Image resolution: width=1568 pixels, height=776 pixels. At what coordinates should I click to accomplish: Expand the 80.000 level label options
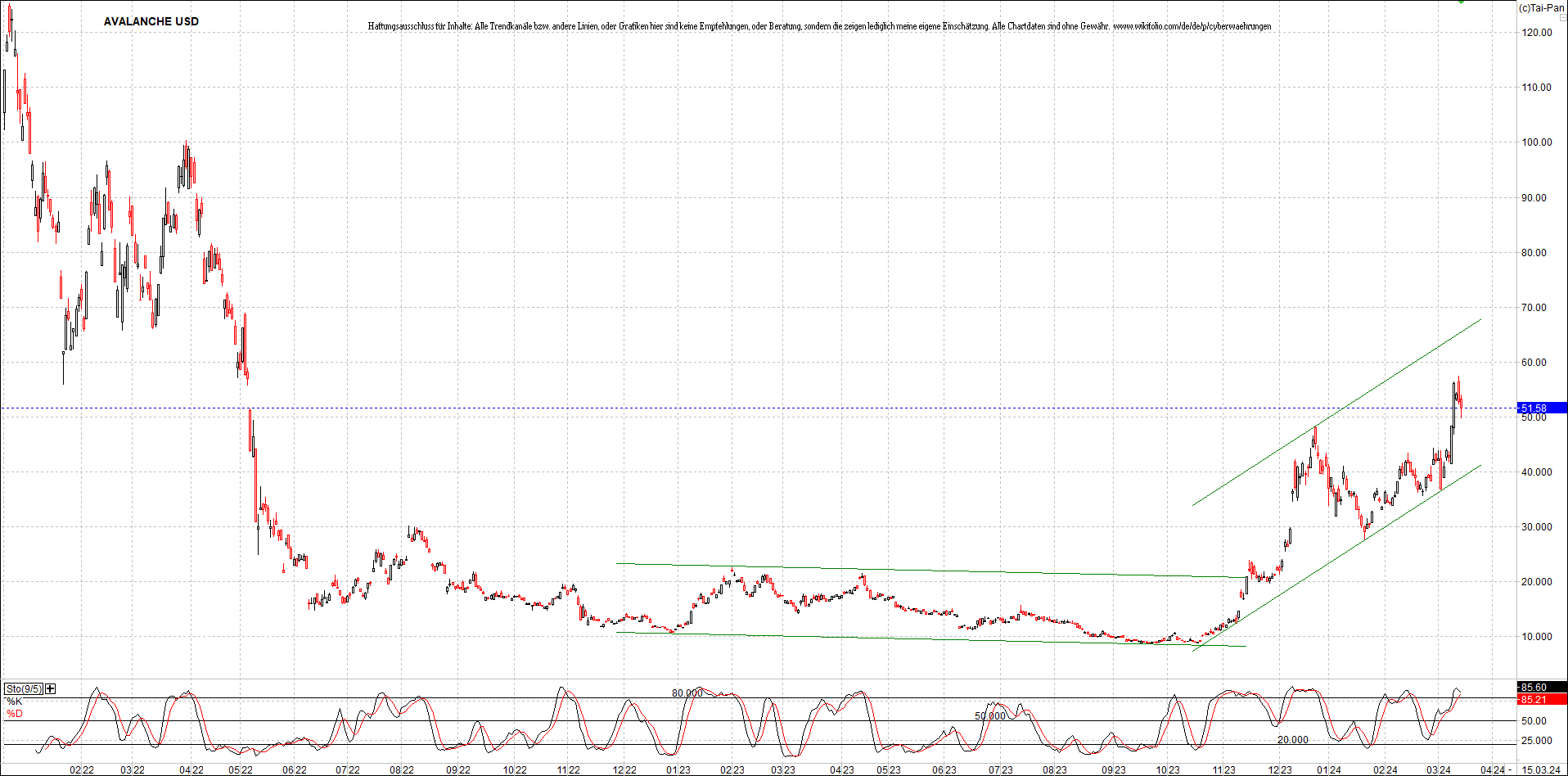686,693
